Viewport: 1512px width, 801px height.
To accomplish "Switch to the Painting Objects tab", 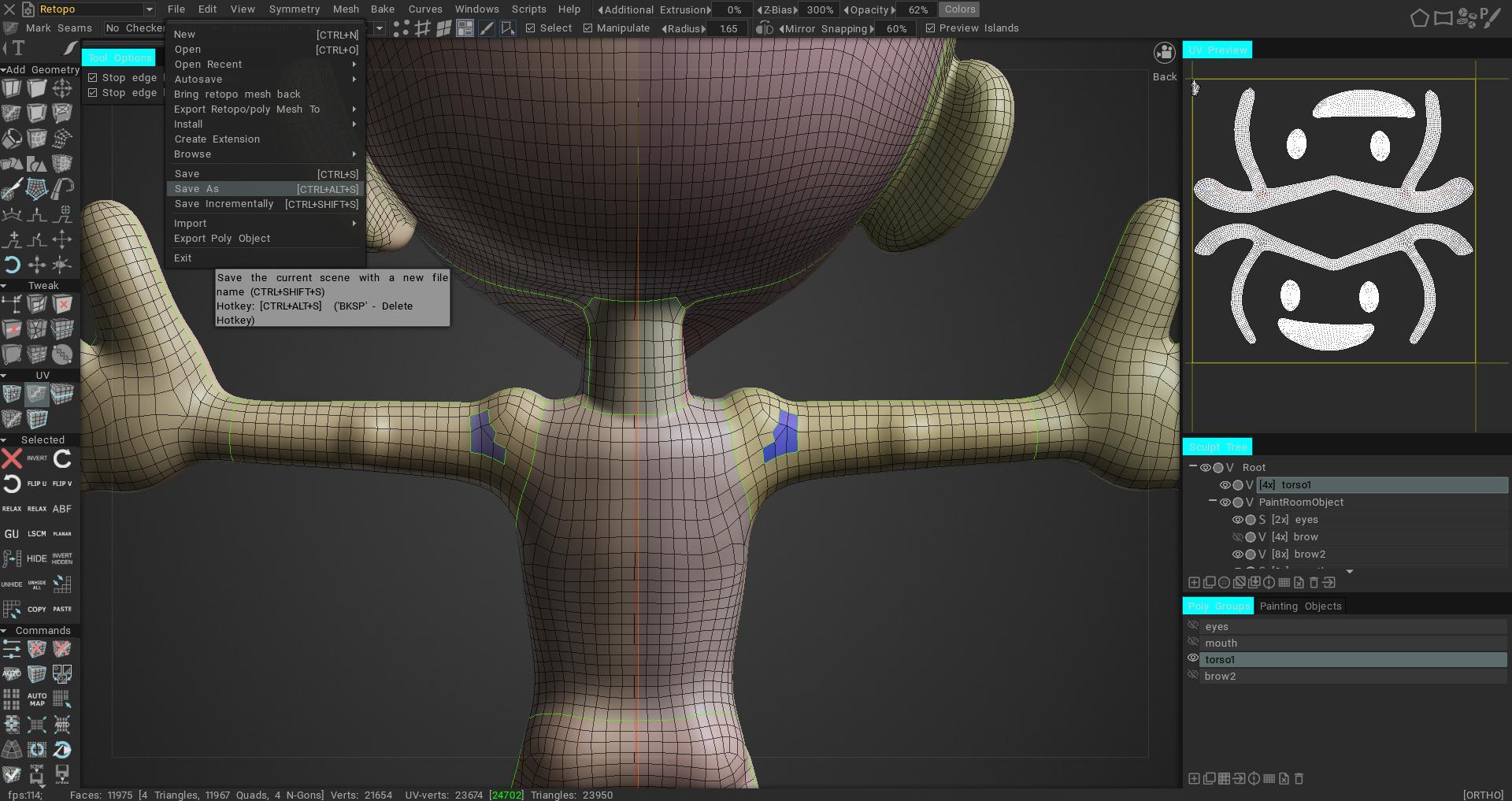I will 1300,606.
